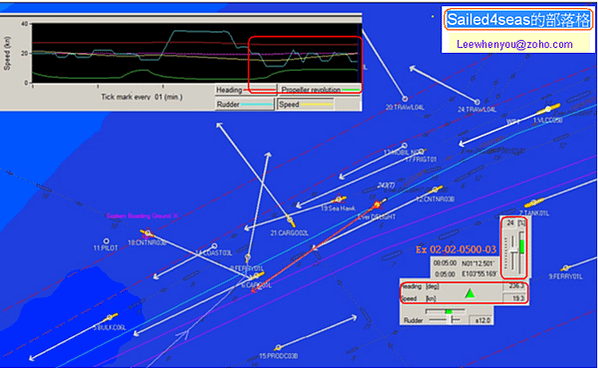Screen dimensions: 598x369
Task: Toggle the Rudder curve legend
Action: pos(244,104)
